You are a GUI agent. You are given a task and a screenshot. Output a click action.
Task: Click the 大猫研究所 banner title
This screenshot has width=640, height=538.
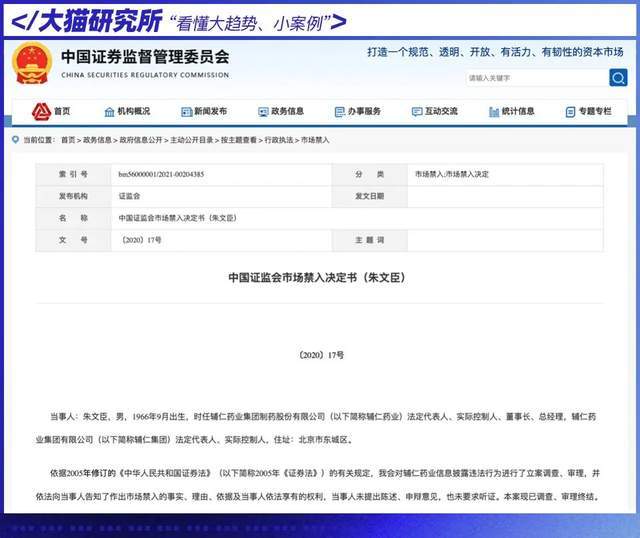tap(100, 21)
